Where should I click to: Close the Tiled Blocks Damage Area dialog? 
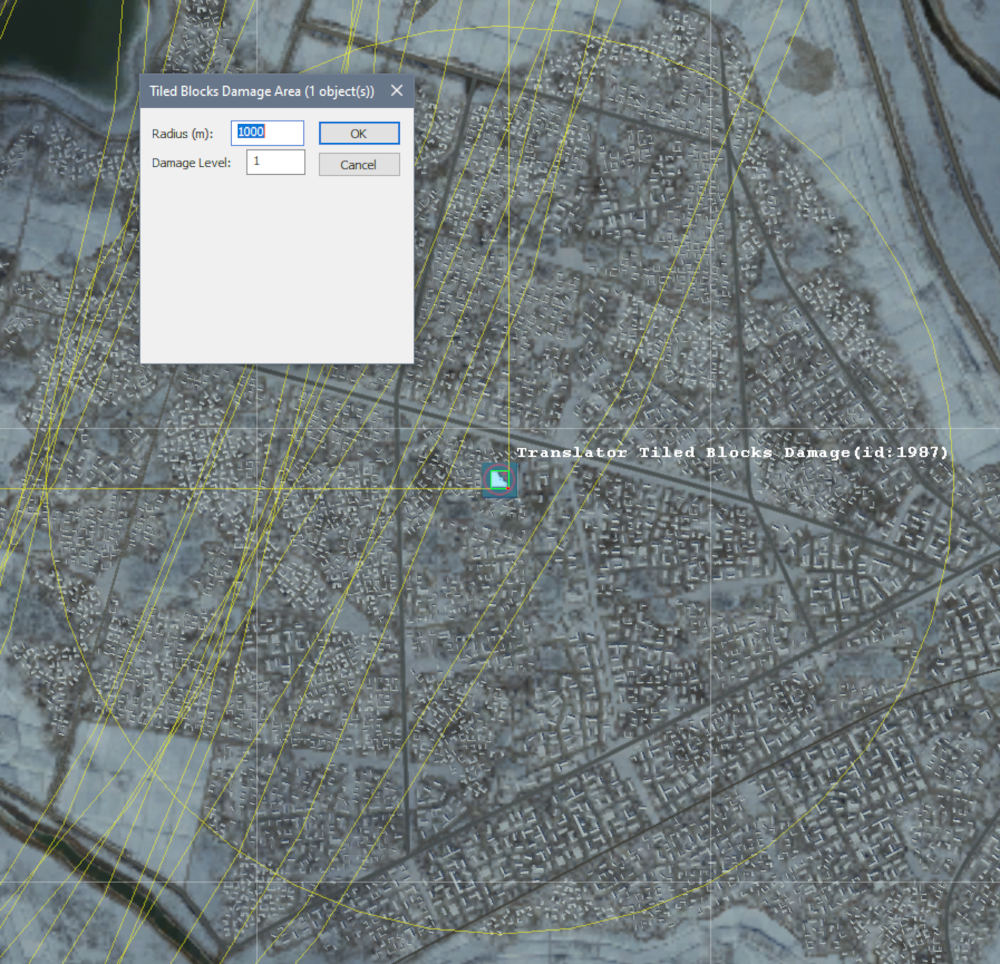pyautogui.click(x=397, y=91)
